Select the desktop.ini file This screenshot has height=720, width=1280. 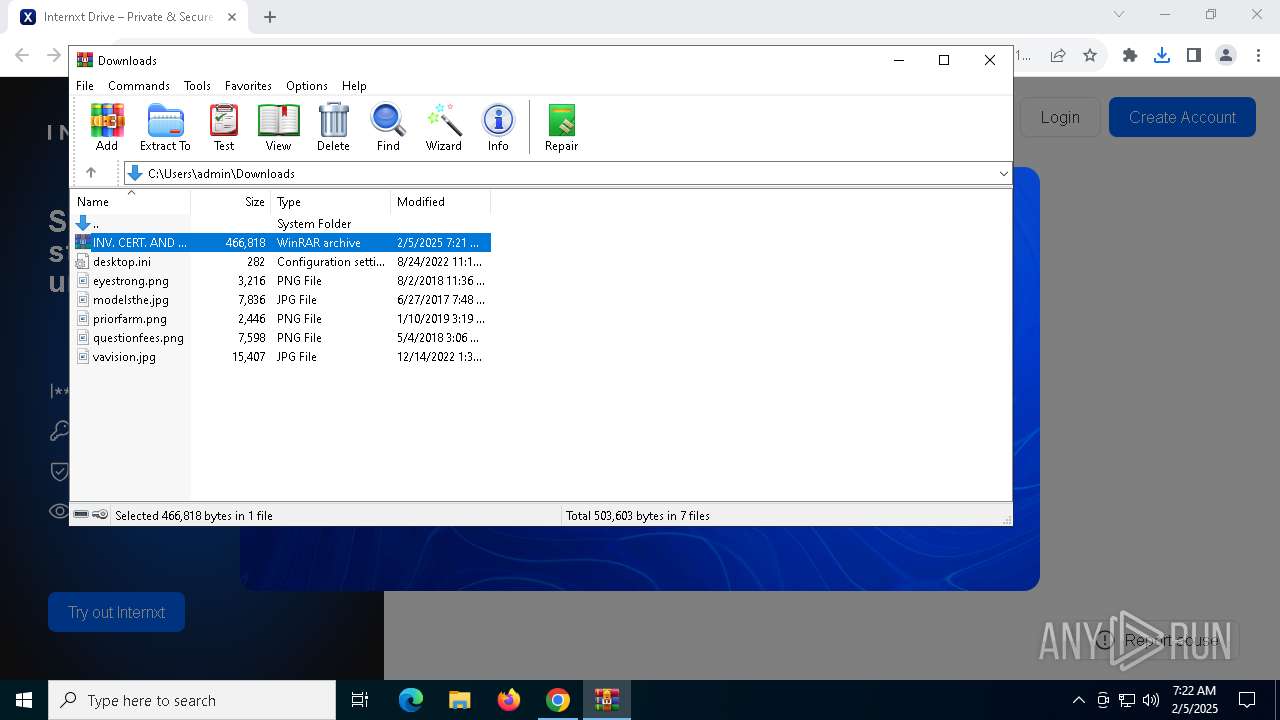tap(280, 262)
